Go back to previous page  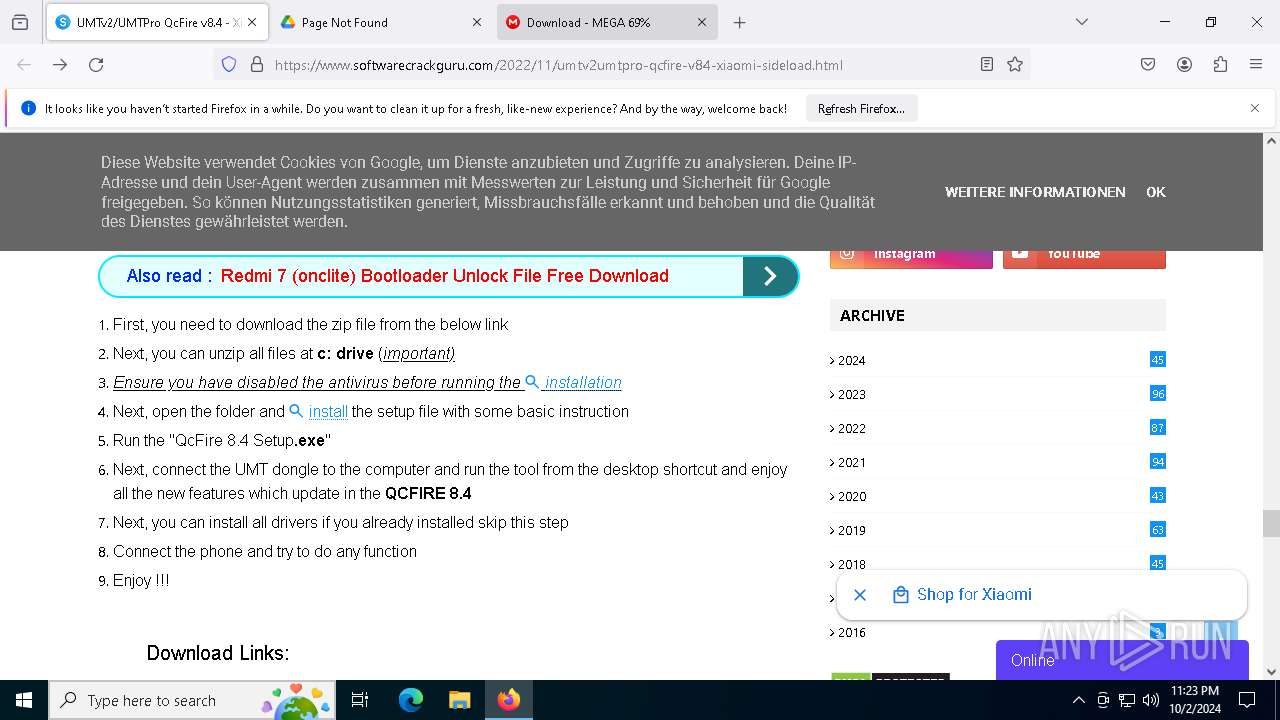(x=24, y=64)
